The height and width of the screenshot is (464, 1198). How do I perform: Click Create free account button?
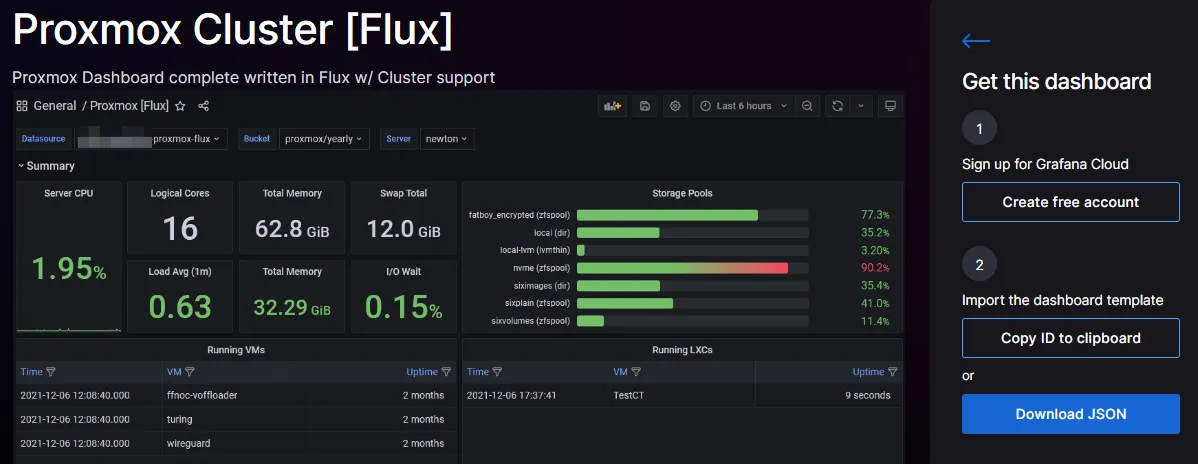pos(1070,202)
